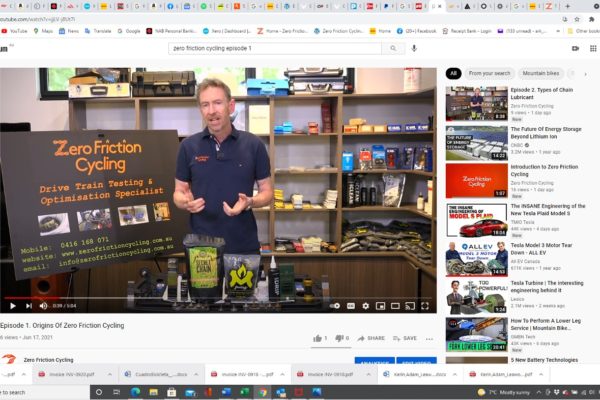Enter fullscreen in video player
The width and height of the screenshot is (600, 400).
(425, 306)
